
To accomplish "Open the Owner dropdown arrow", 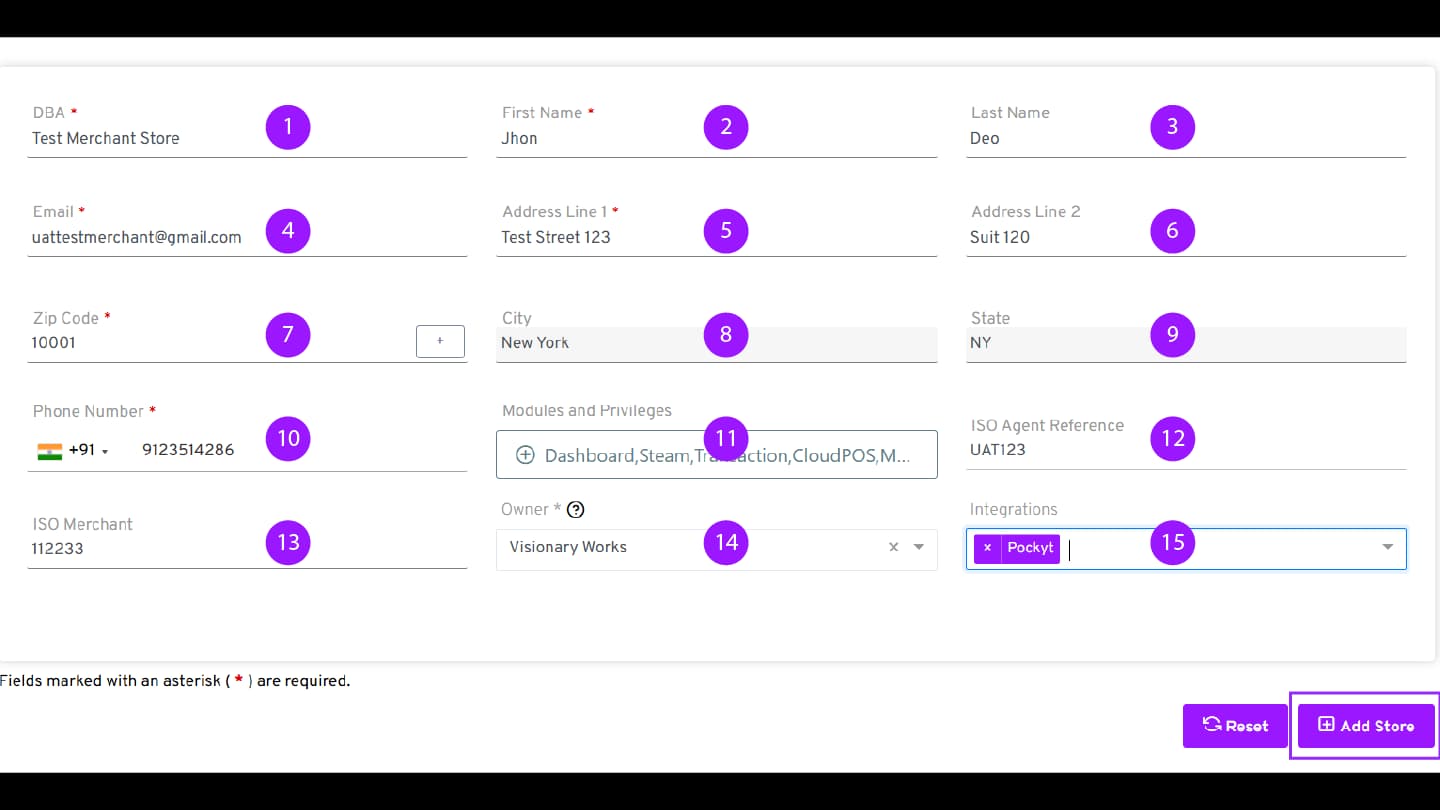I will pos(919,547).
